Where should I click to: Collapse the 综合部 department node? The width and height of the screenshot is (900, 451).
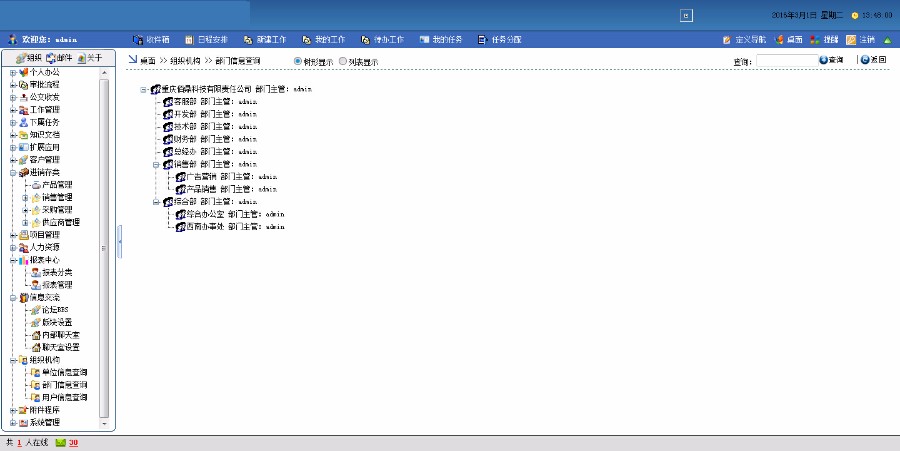tap(156, 202)
